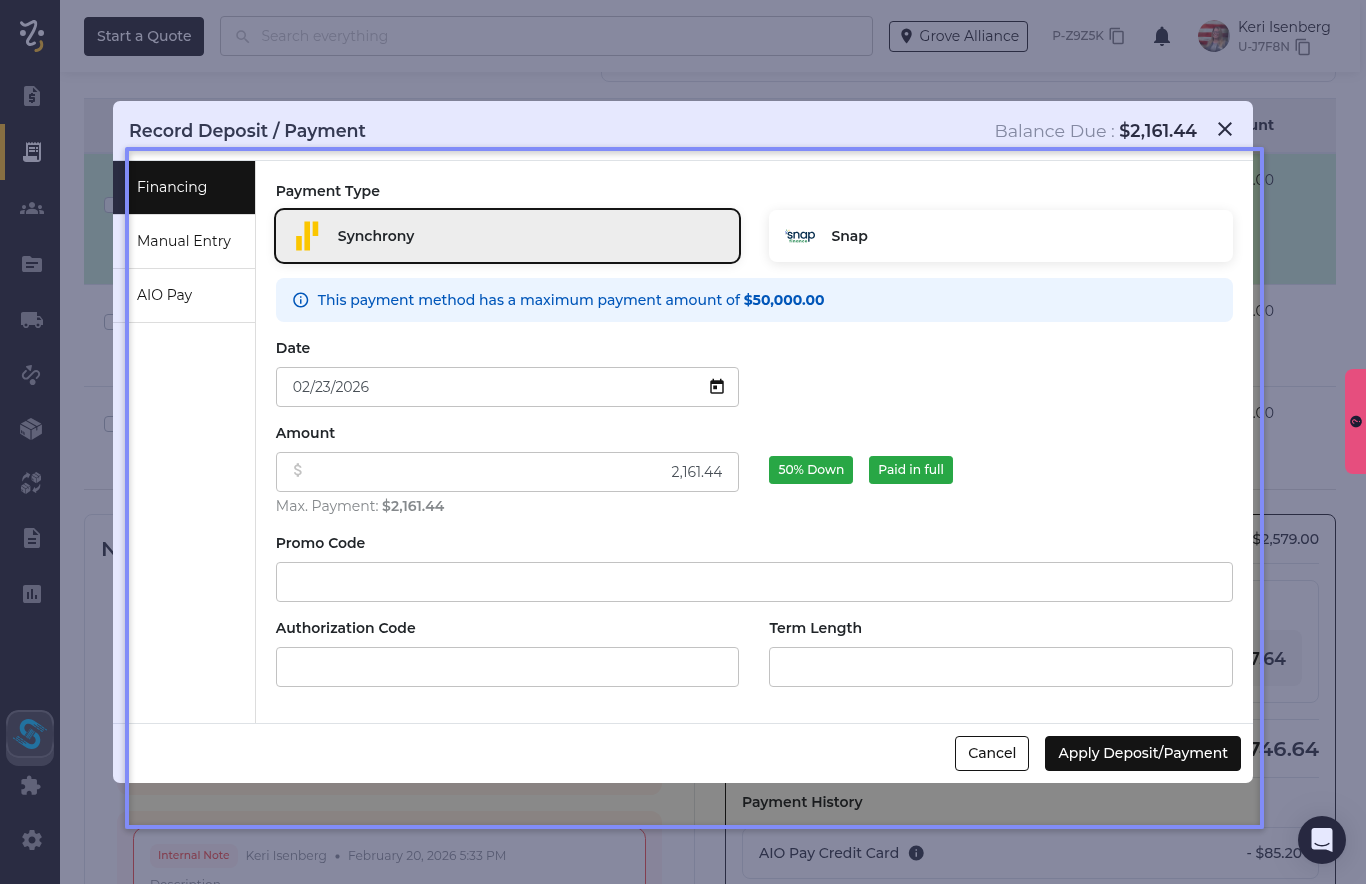This screenshot has height=884, width=1366.
Task: Click the Term Length field
Action: 1000,667
